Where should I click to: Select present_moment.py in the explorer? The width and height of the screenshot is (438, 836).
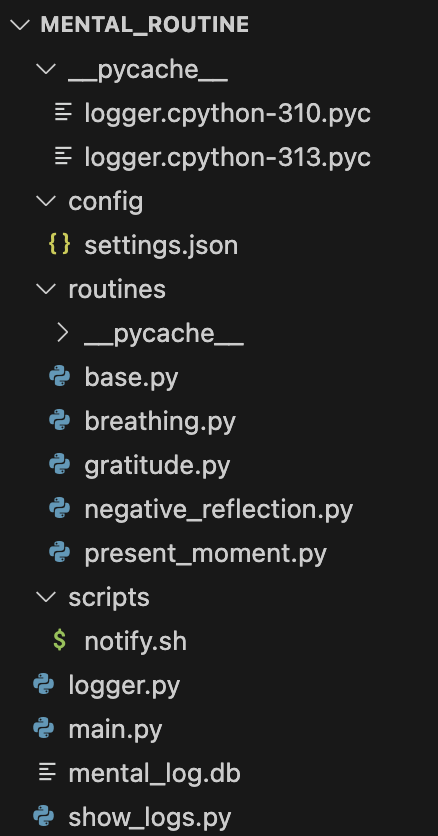coord(206,553)
